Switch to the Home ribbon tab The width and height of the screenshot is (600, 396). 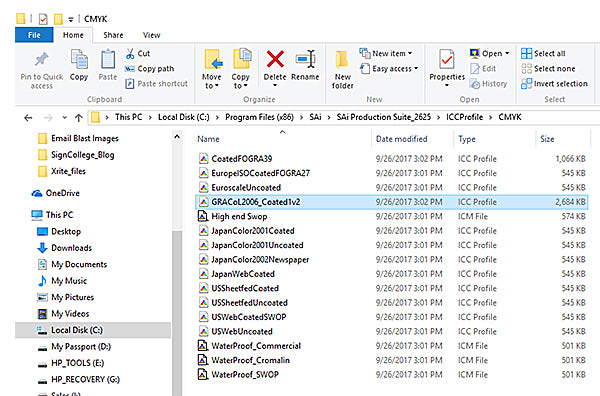click(x=73, y=35)
